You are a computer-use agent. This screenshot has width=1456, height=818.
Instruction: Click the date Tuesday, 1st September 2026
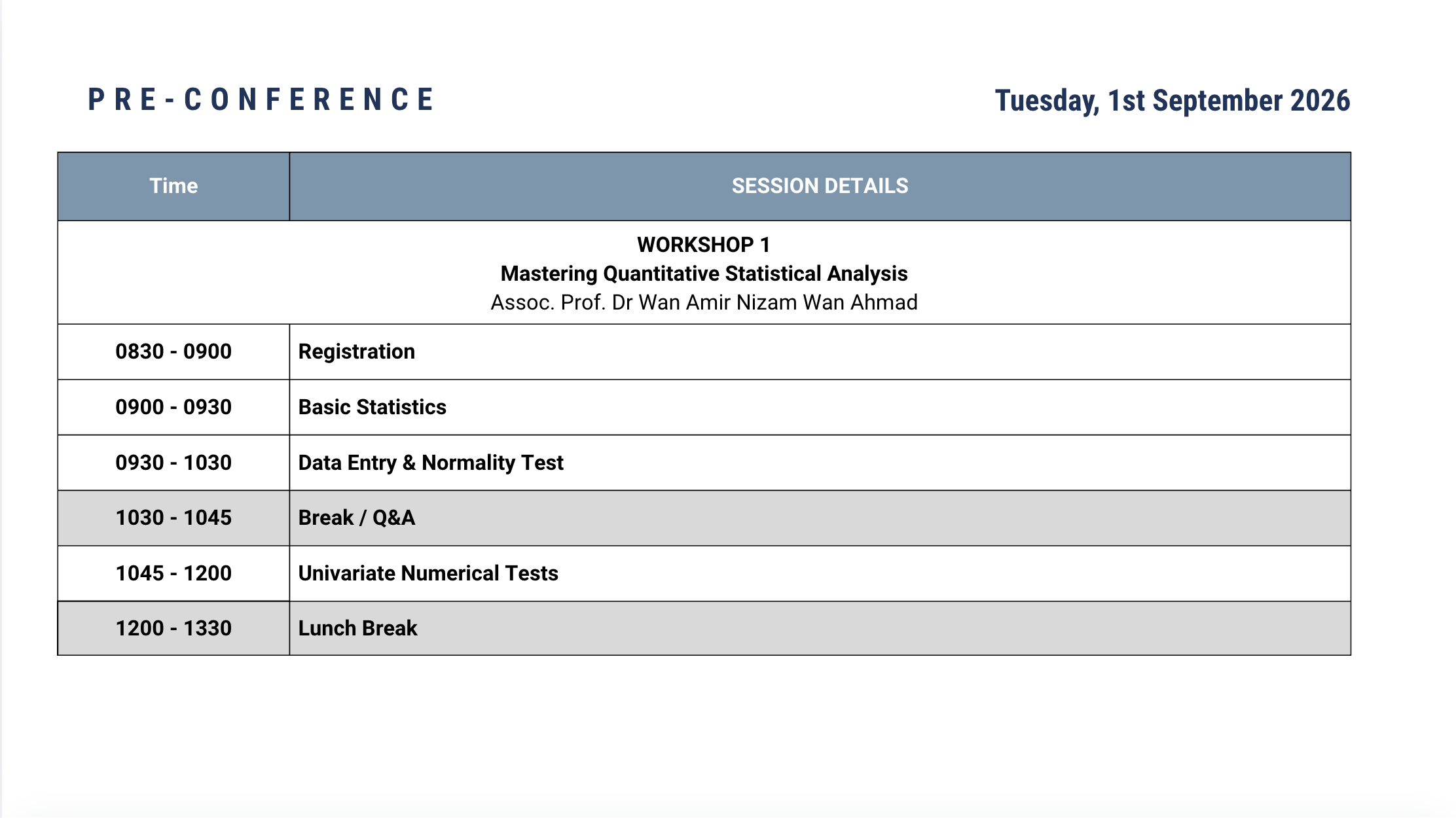coord(1172,101)
